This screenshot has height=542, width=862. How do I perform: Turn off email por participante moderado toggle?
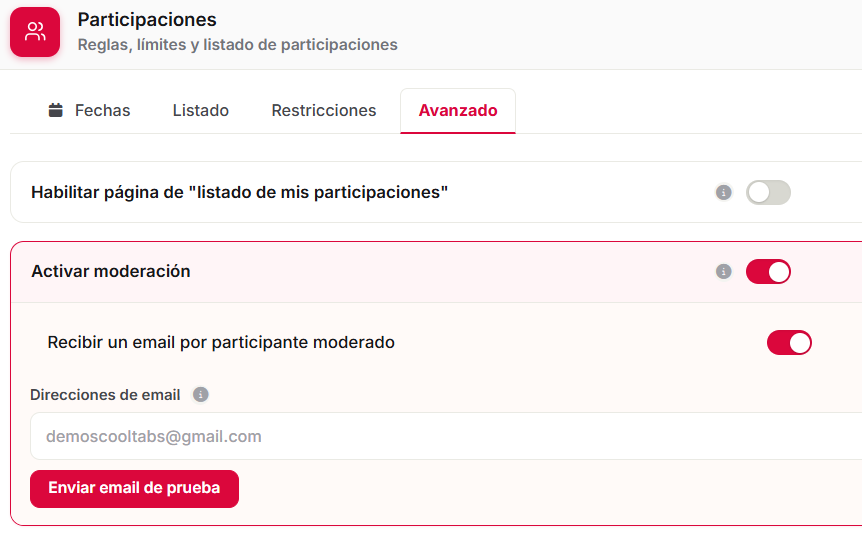point(789,342)
